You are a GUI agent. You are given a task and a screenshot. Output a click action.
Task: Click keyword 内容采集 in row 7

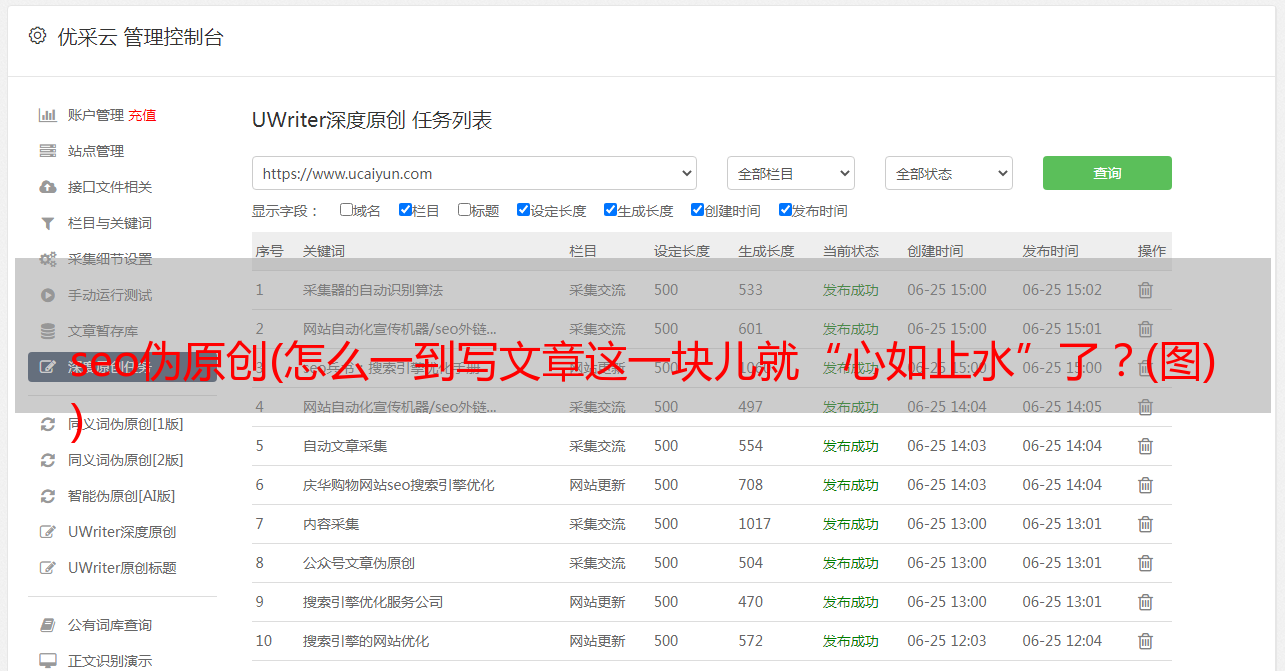pos(331,524)
